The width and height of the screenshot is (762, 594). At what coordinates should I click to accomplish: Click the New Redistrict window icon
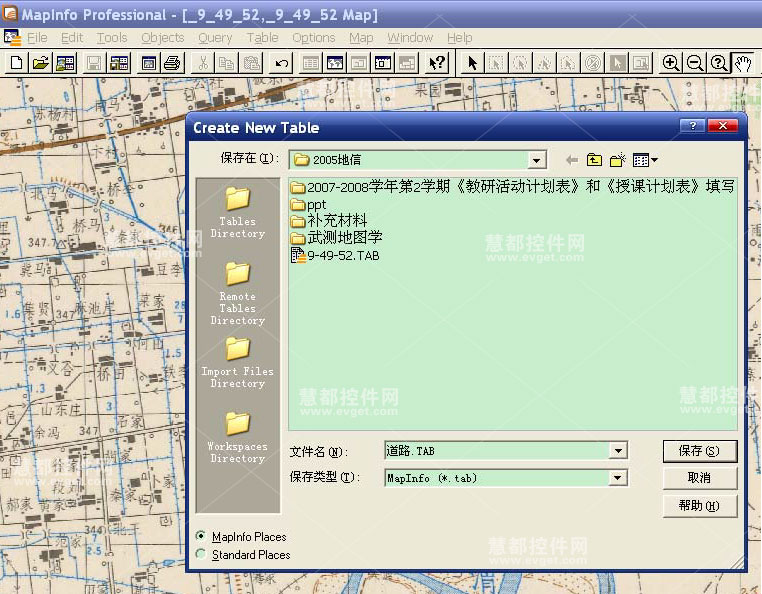(407, 63)
